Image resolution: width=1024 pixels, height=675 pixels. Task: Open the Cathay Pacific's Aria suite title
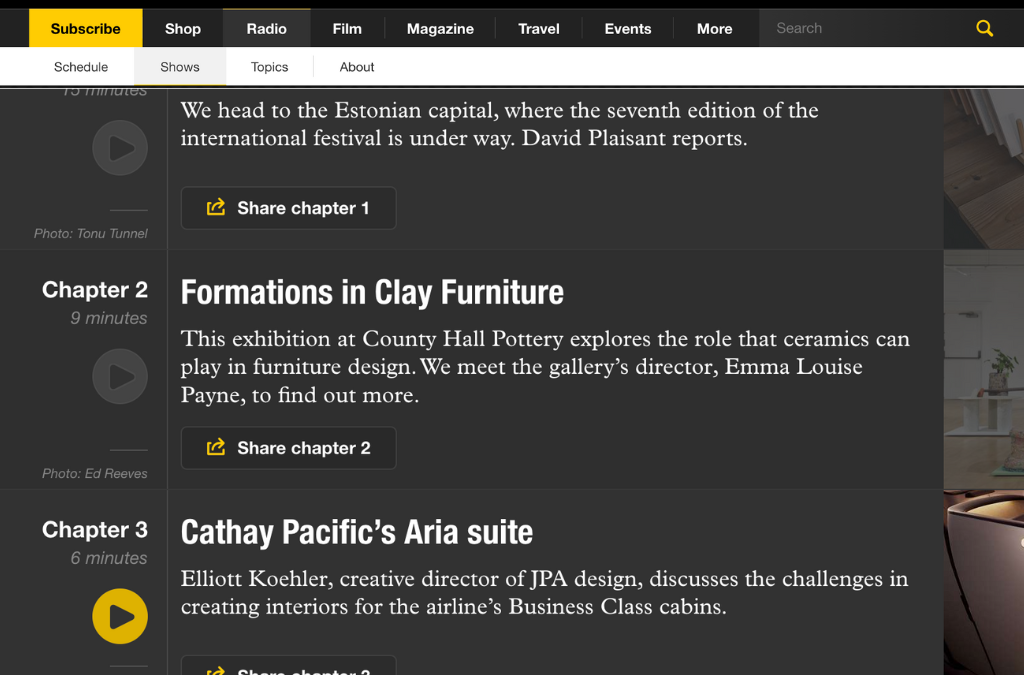coord(357,532)
